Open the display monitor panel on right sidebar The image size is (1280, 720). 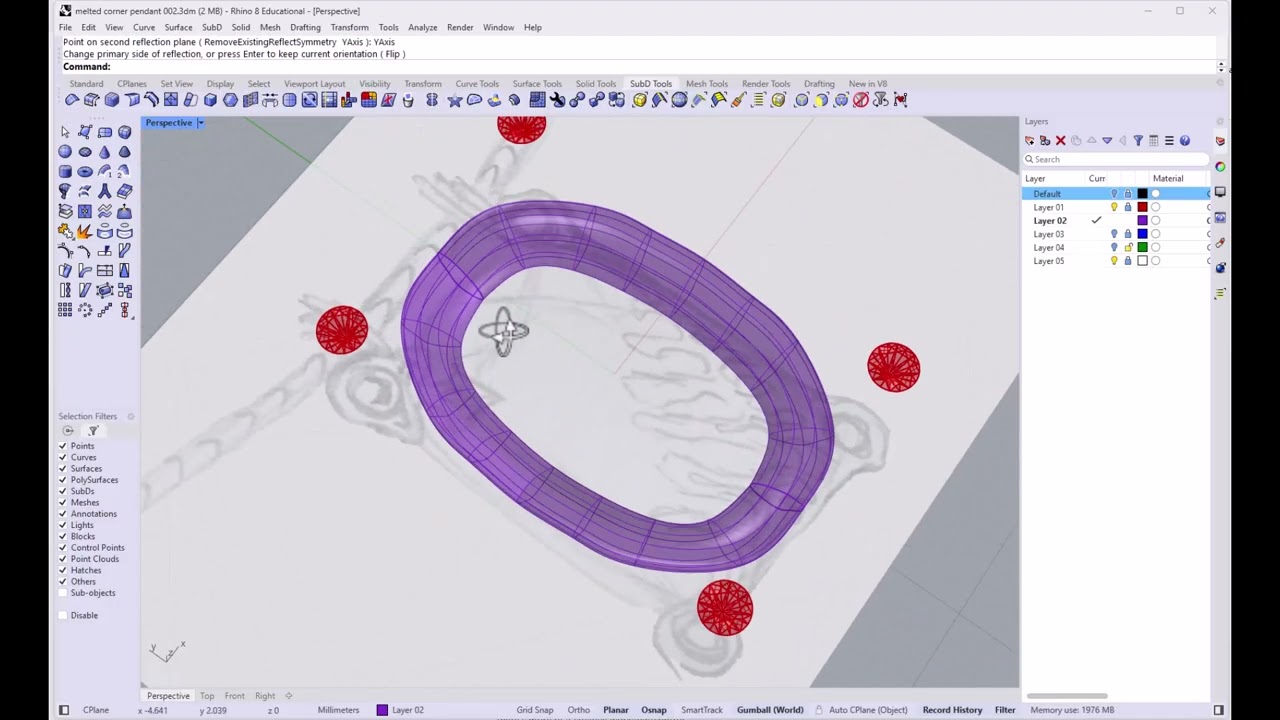[x=1220, y=192]
